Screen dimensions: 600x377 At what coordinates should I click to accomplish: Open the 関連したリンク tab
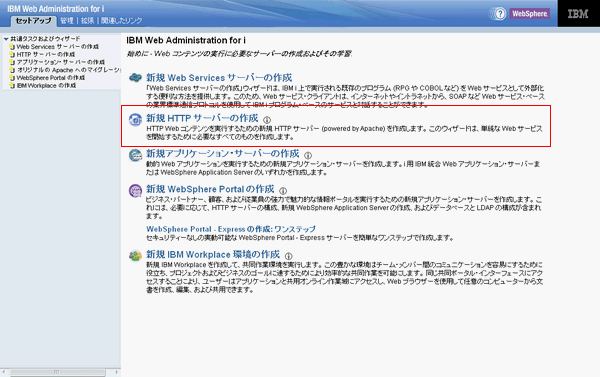click(x=121, y=21)
